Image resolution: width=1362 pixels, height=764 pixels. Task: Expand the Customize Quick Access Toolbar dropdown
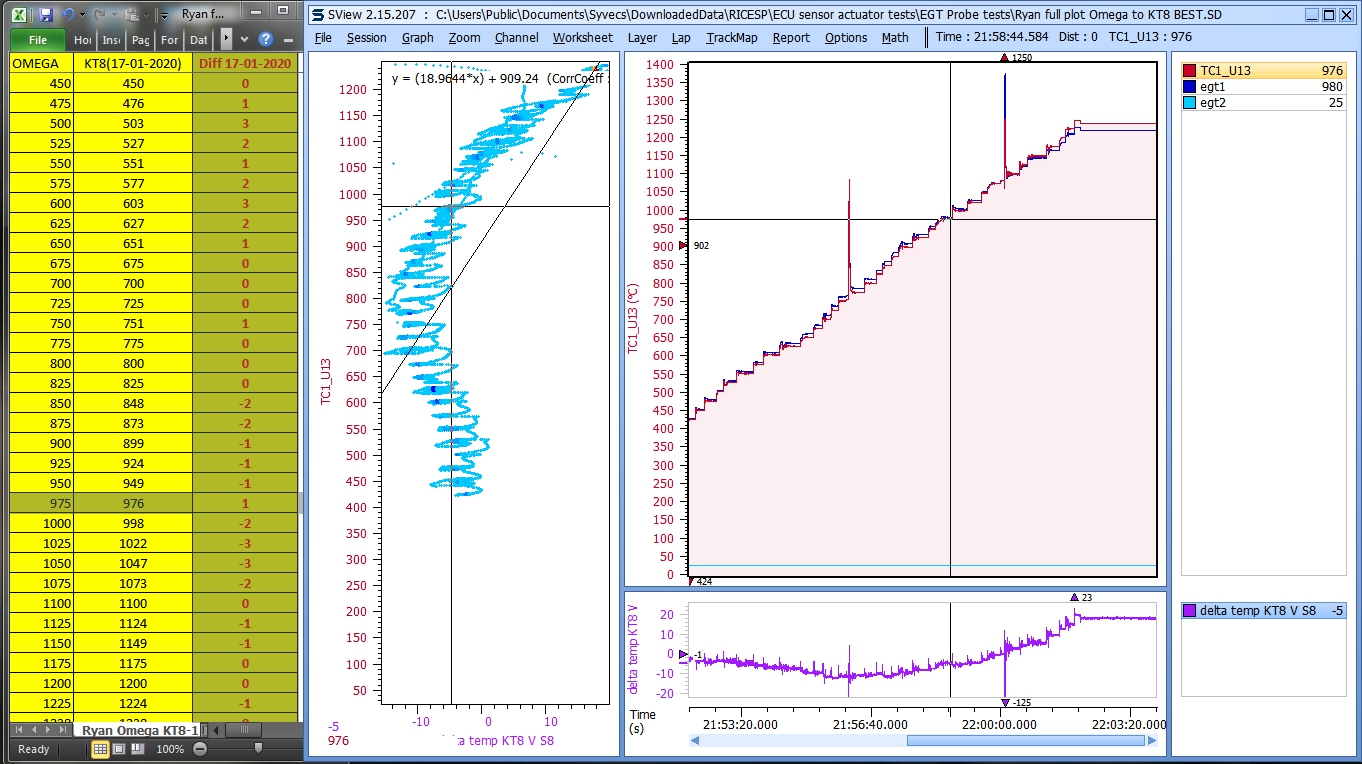164,15
